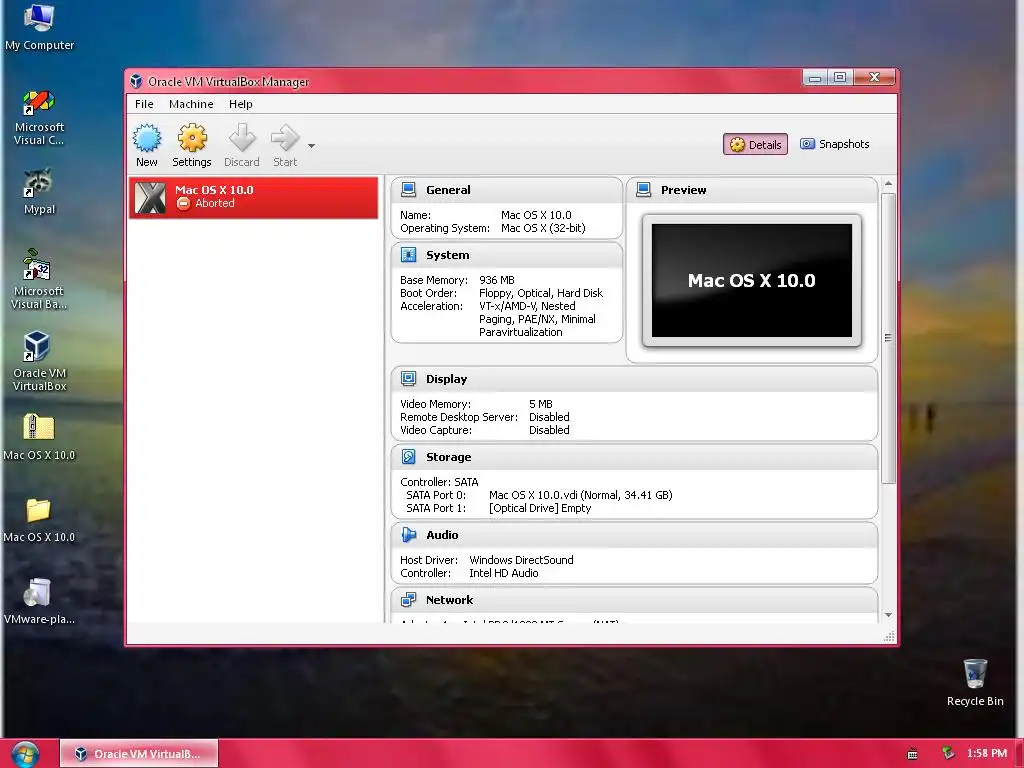Viewport: 1024px width, 768px height.
Task: Open the File menu
Action: coord(144,104)
